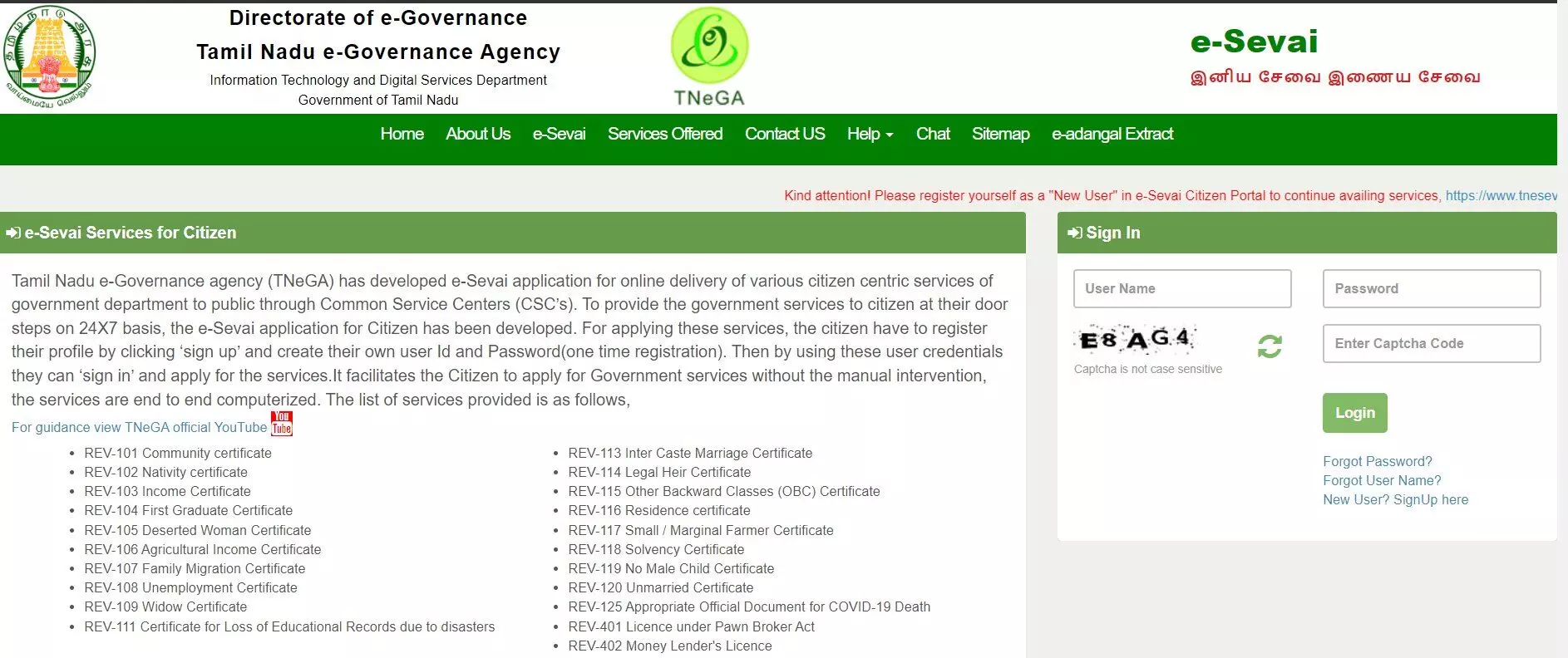Open New User SignUp here link

[x=1395, y=499]
